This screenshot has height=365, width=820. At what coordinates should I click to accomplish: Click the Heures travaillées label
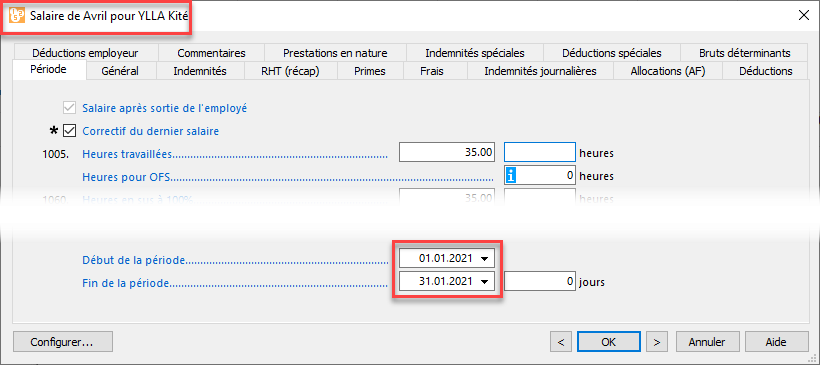click(128, 154)
